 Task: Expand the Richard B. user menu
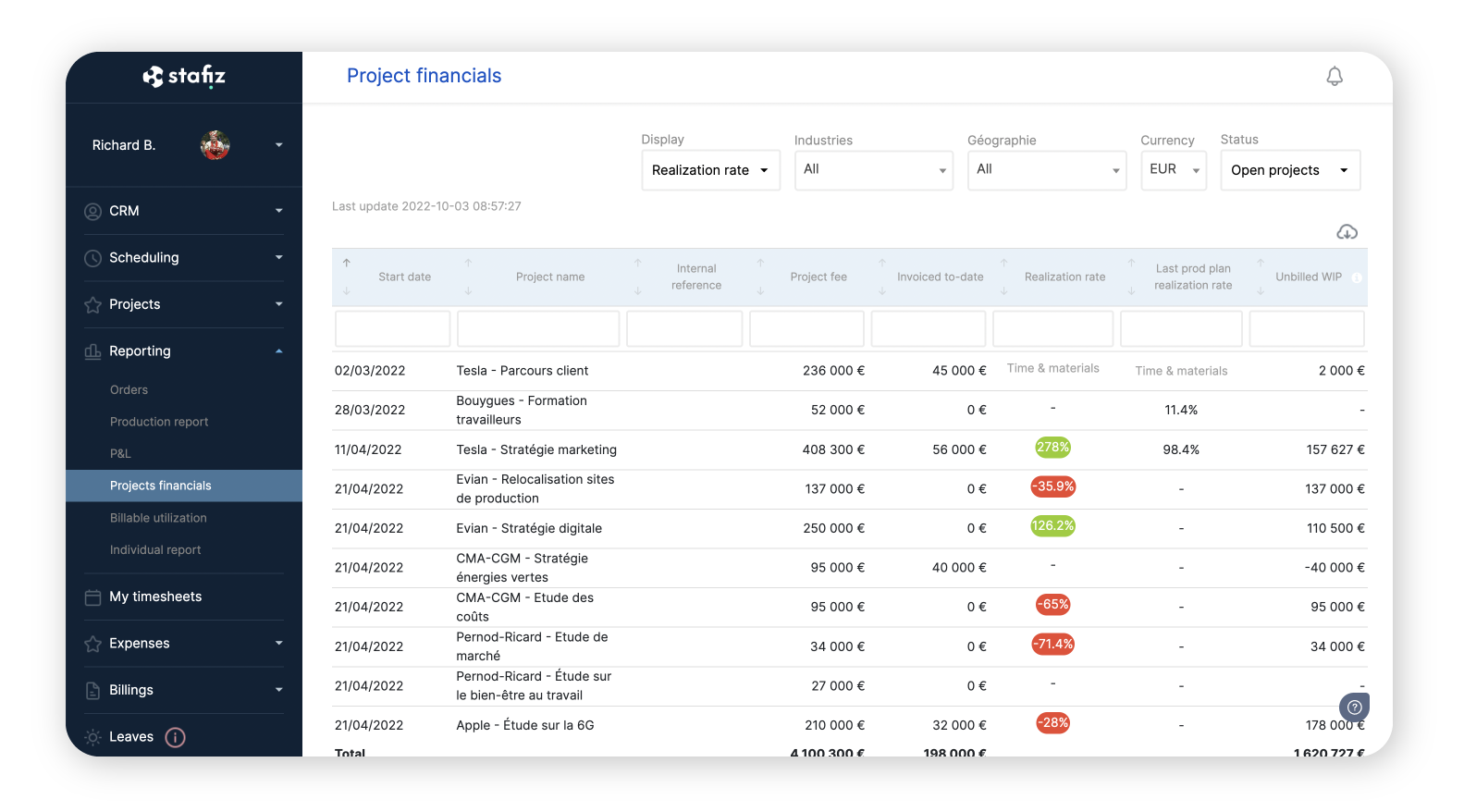(x=278, y=145)
